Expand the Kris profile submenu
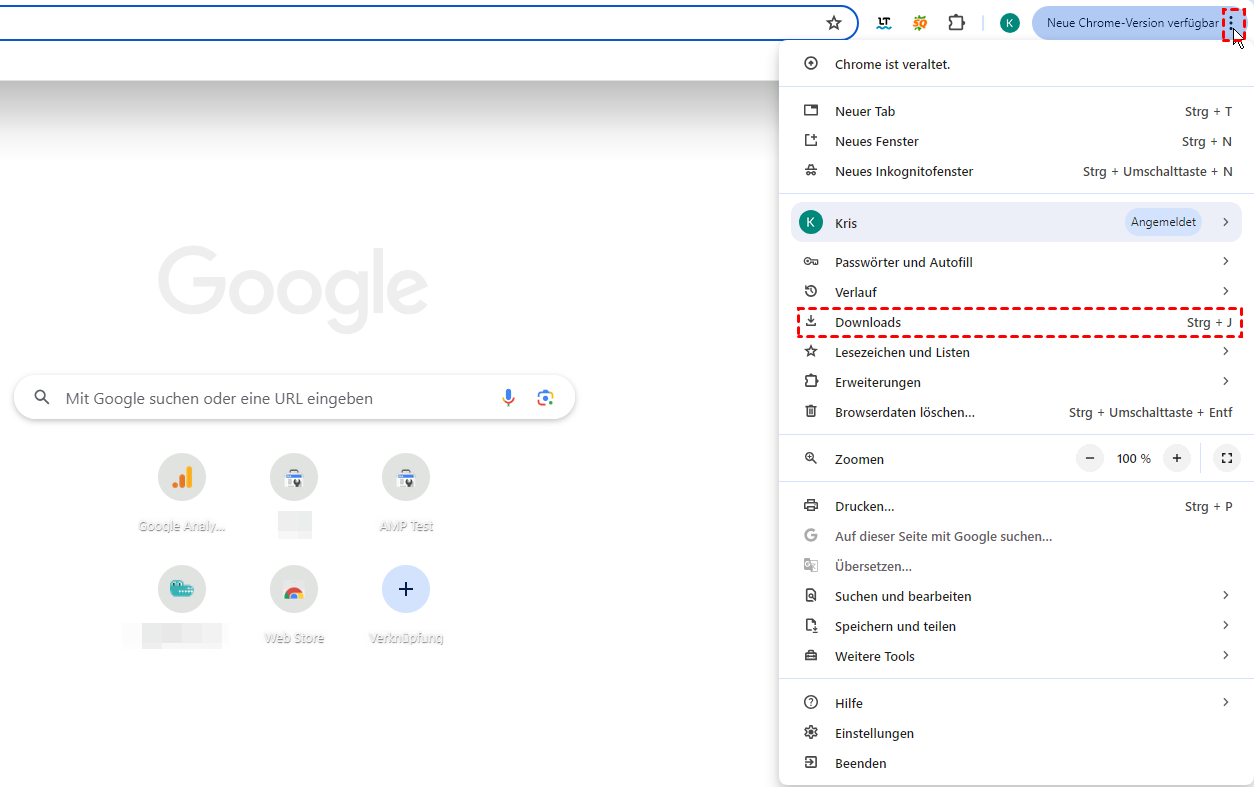The width and height of the screenshot is (1254, 787). tap(1016, 222)
